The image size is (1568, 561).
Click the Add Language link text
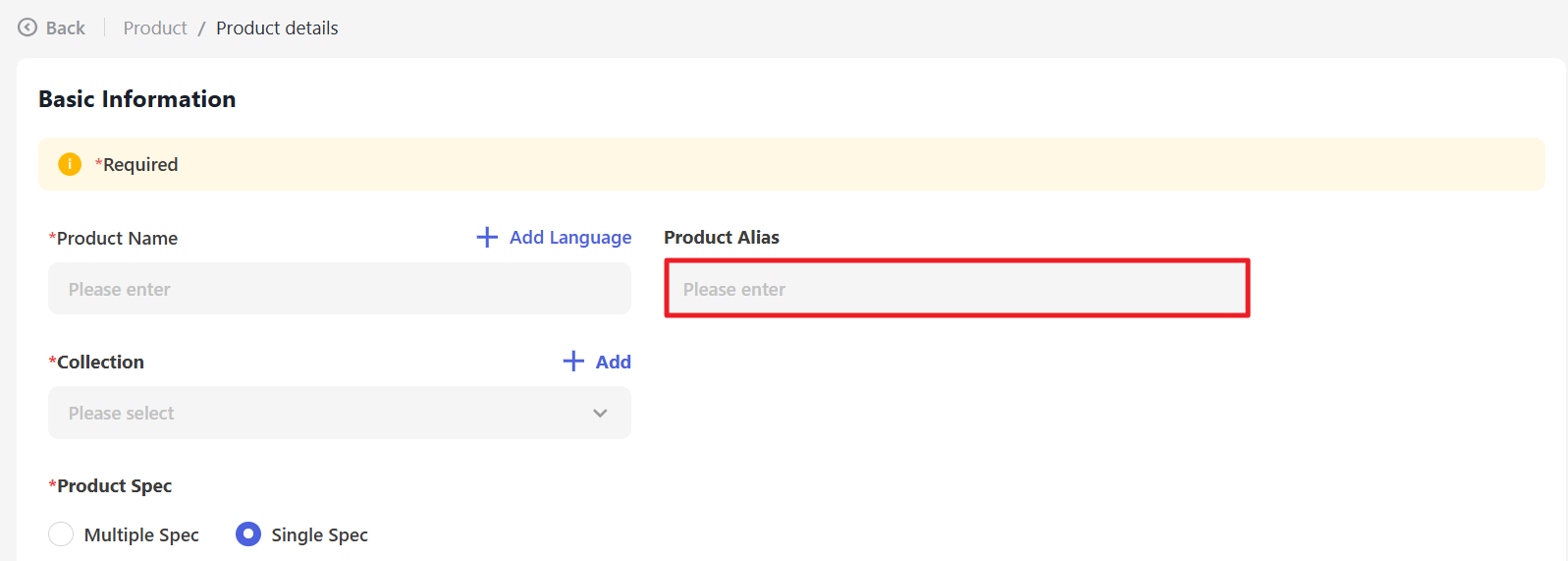(570, 238)
